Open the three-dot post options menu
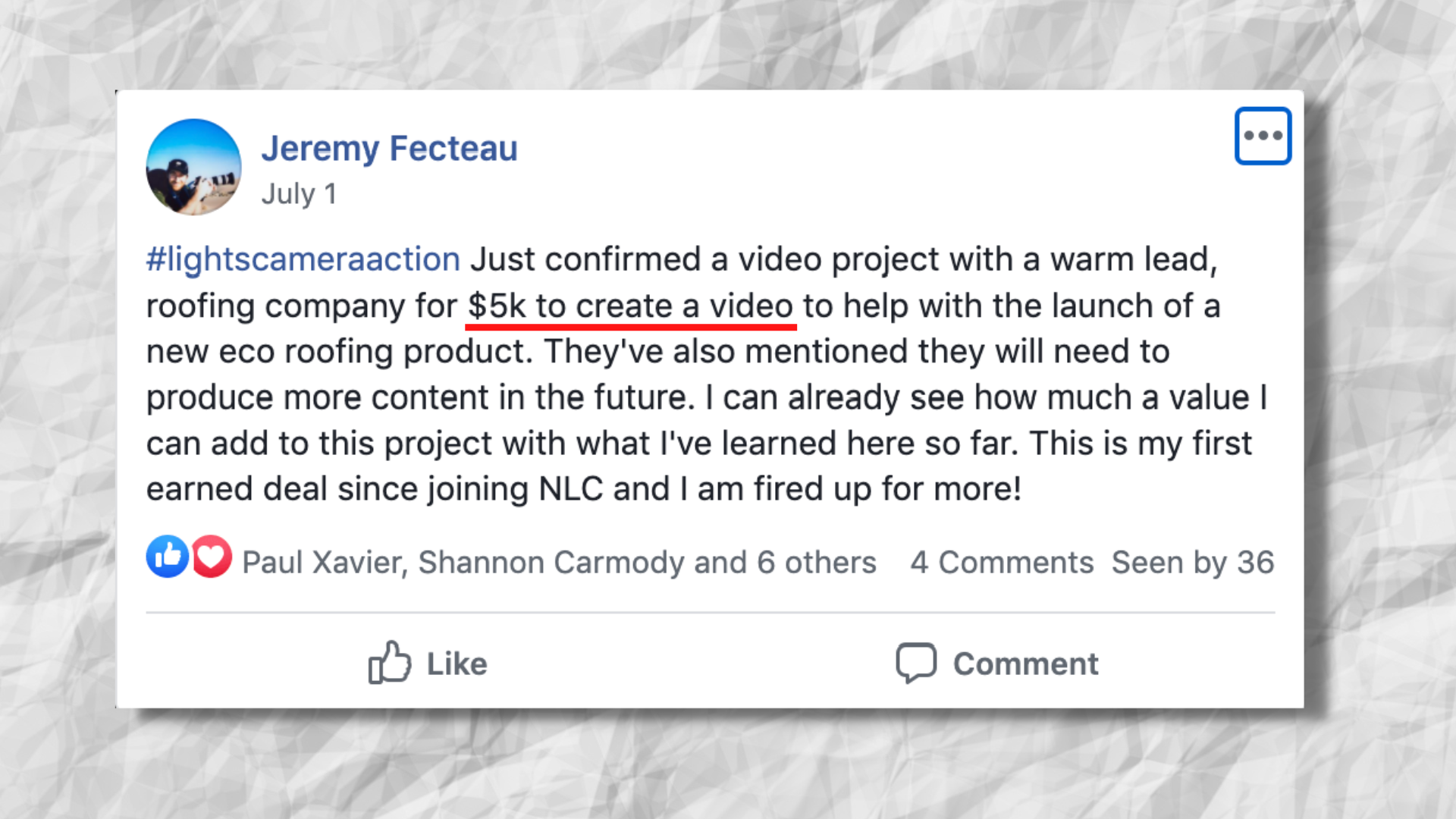This screenshot has height=819, width=1456. (1263, 136)
